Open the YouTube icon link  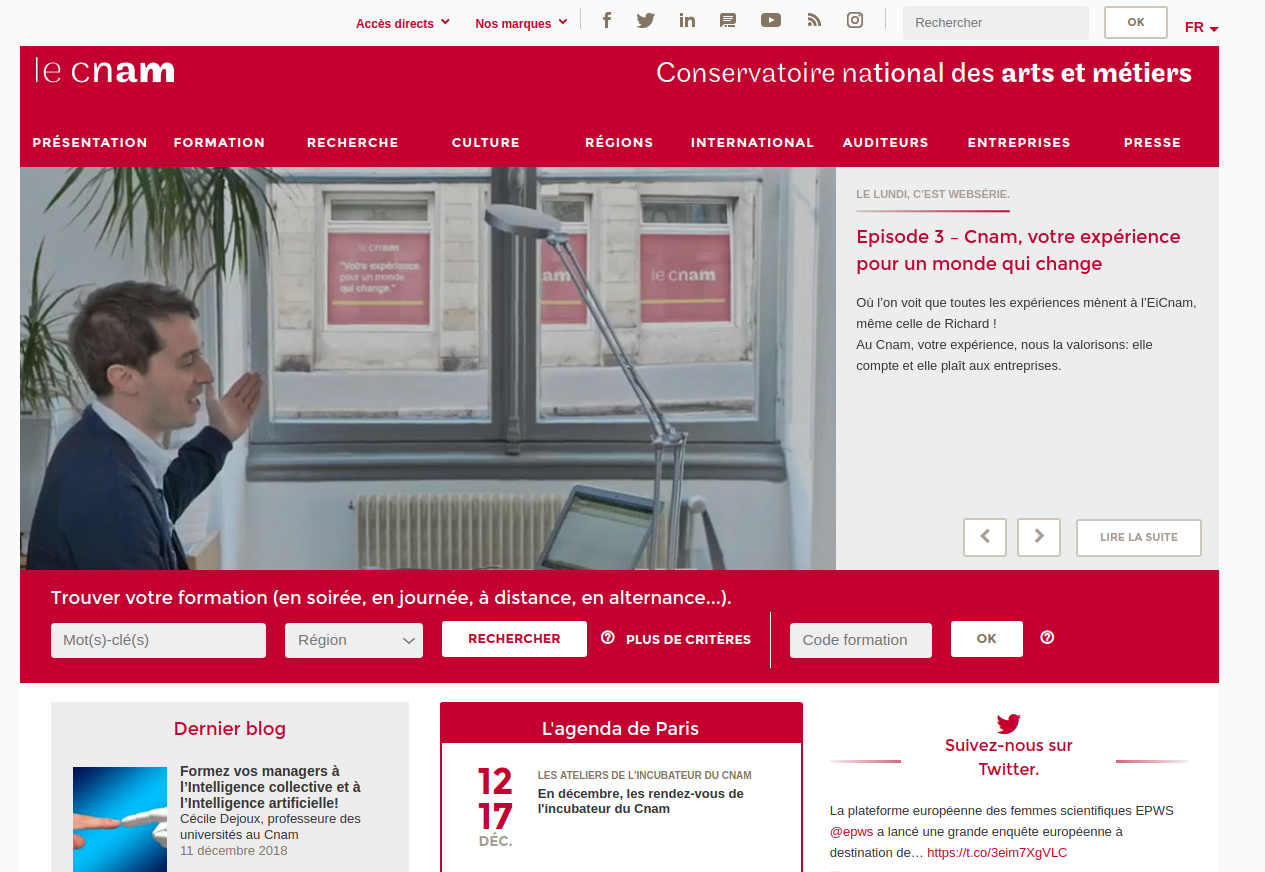coord(770,20)
